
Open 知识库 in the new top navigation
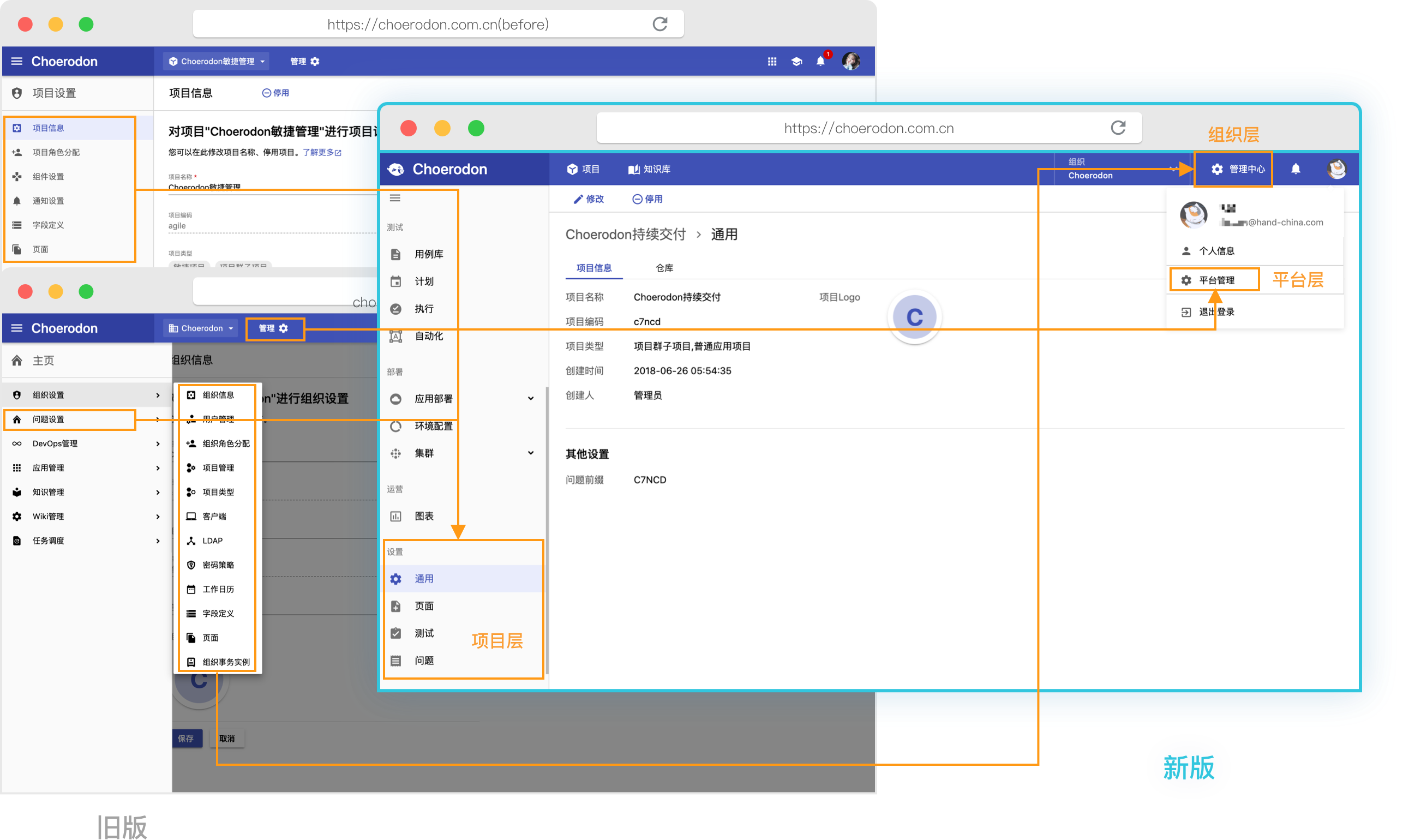click(649, 169)
